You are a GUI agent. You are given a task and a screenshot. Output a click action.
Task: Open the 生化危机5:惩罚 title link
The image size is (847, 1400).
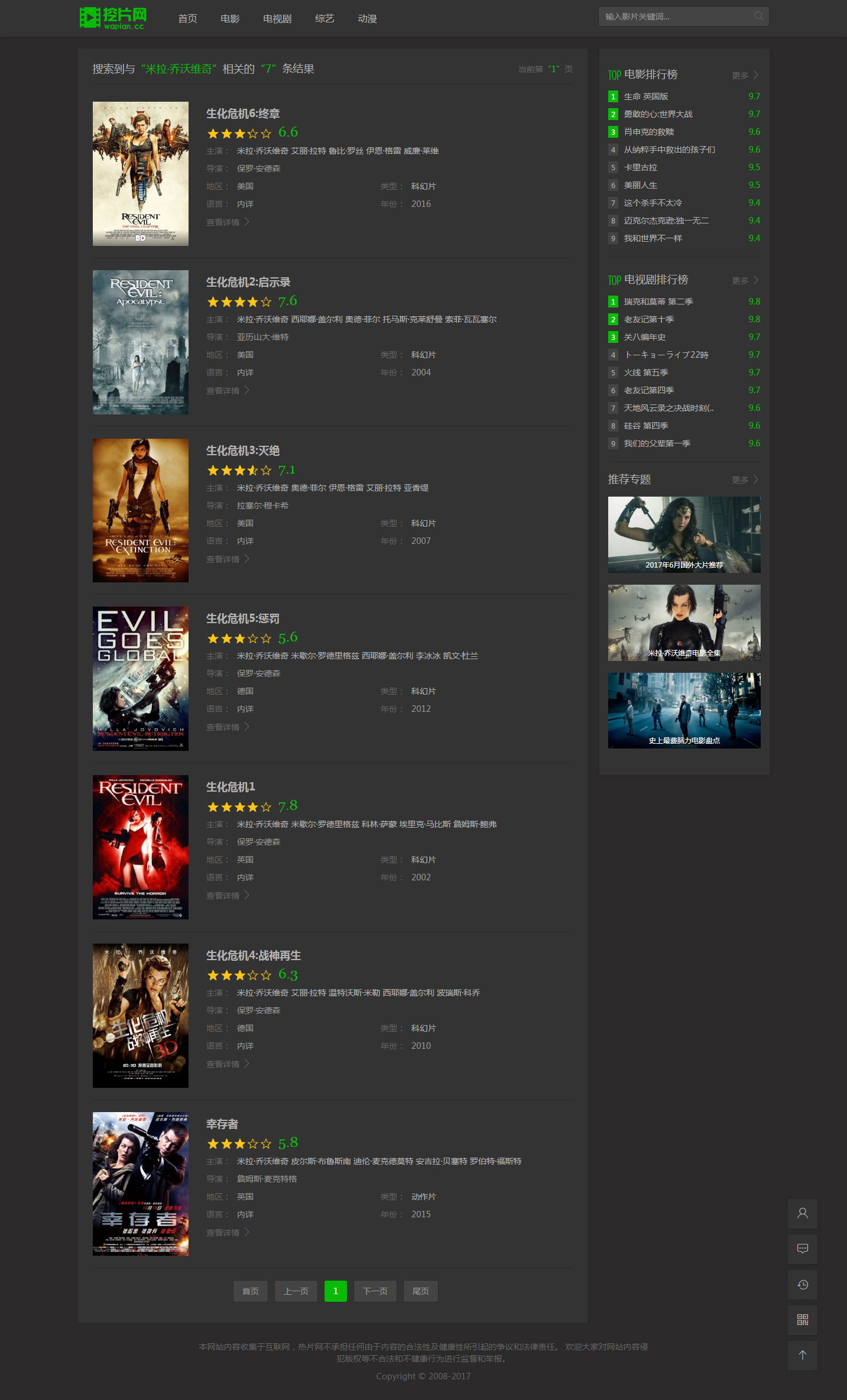[243, 618]
